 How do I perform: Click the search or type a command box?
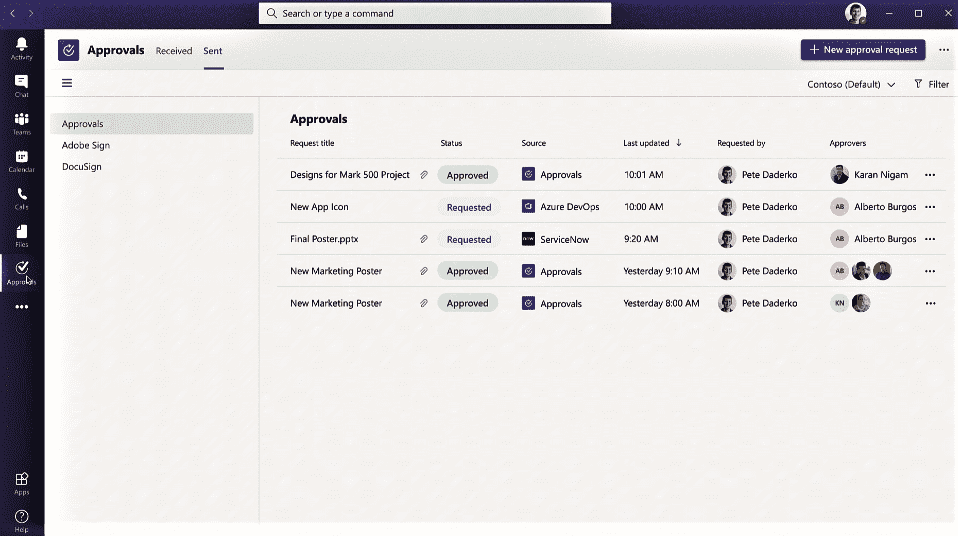pyautogui.click(x=435, y=14)
